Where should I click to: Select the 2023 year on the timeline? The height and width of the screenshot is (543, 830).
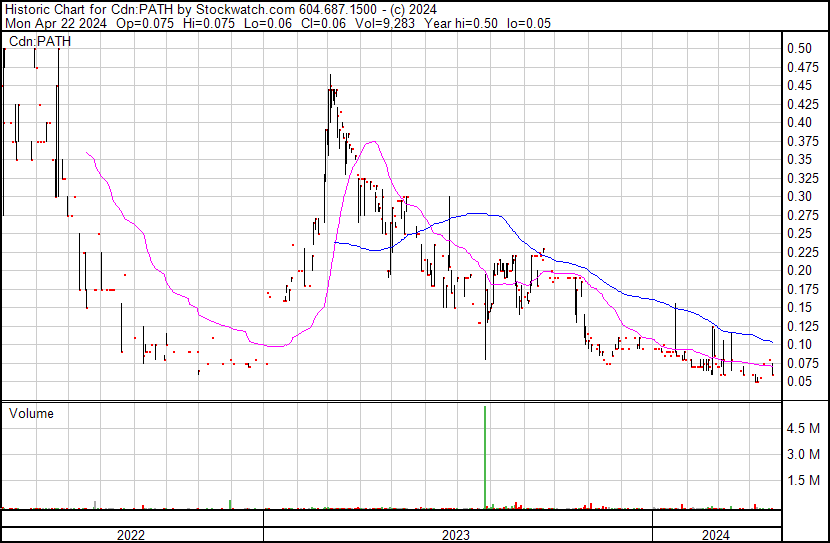pyautogui.click(x=456, y=535)
